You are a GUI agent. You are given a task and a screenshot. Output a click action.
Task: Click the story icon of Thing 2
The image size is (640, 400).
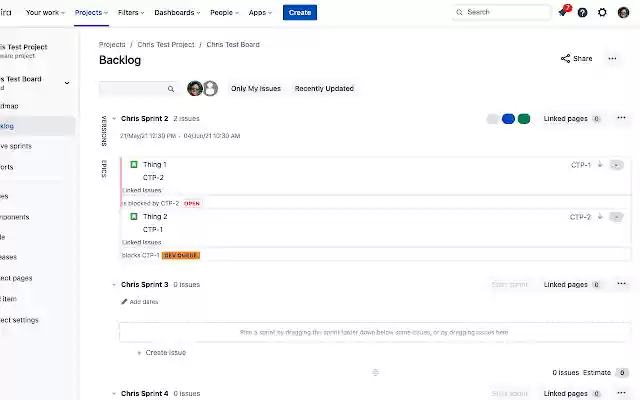coord(134,216)
